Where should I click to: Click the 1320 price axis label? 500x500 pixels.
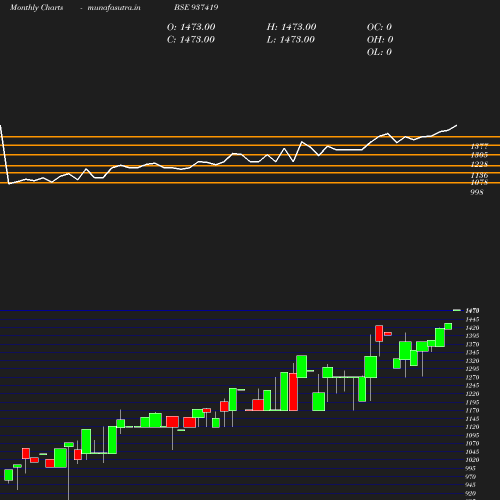click(x=472, y=361)
